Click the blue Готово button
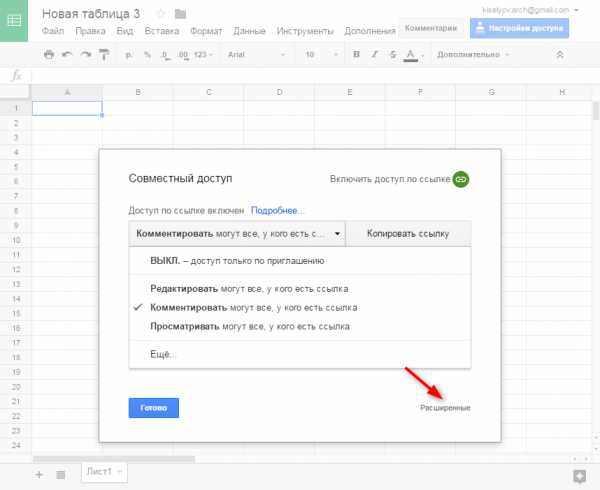The height and width of the screenshot is (490, 600). [x=154, y=408]
